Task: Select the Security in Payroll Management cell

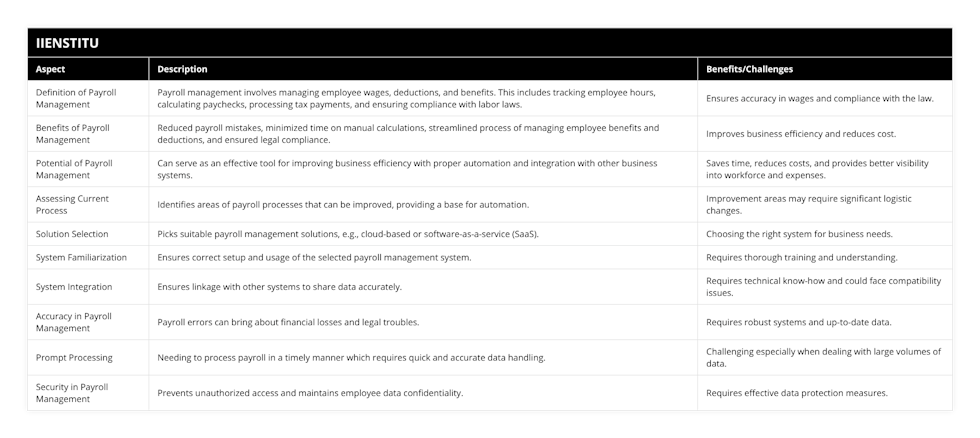Action: point(88,393)
